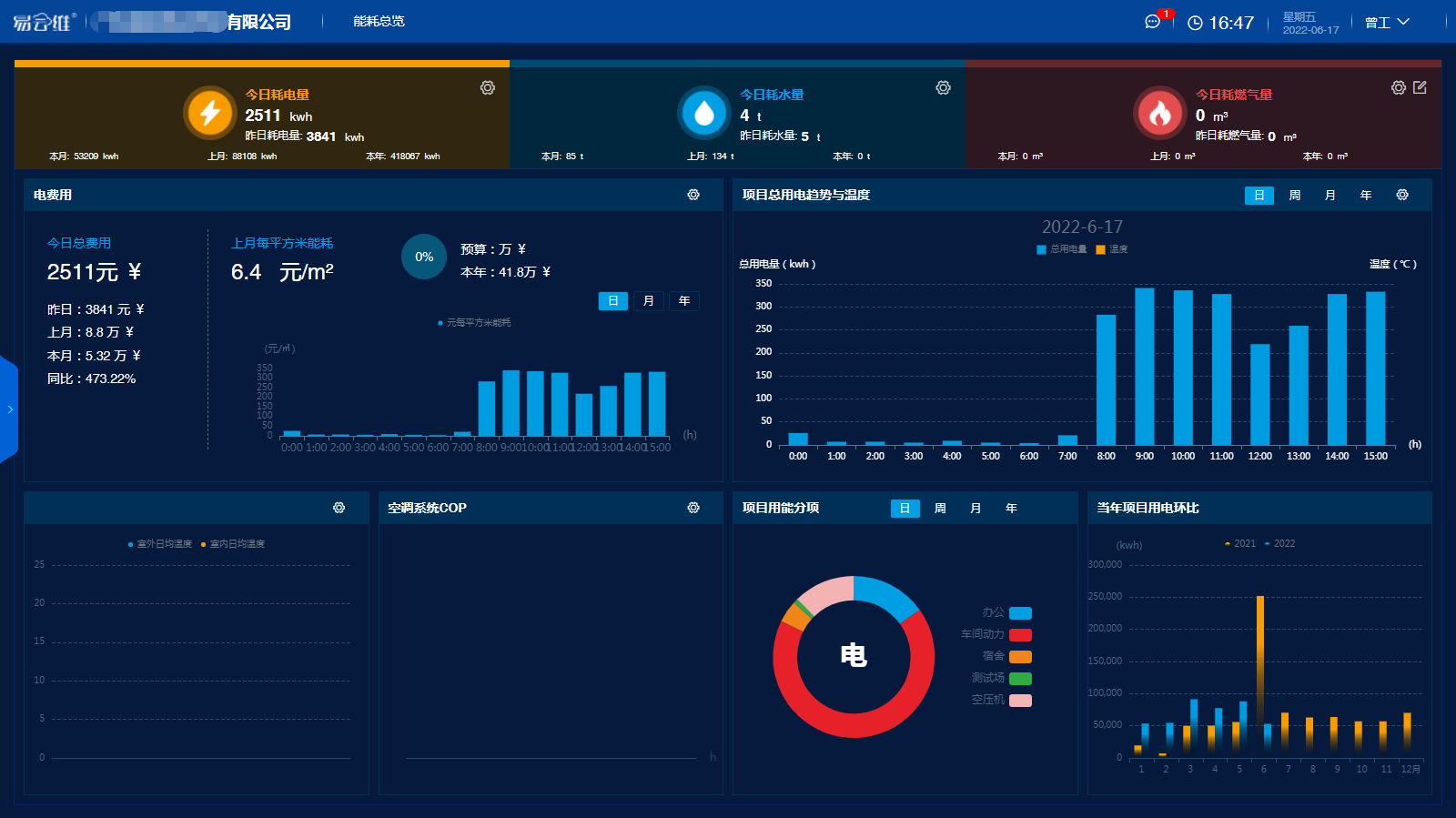
Task: Open settings gear on electricity consumption card
Action: point(488,87)
